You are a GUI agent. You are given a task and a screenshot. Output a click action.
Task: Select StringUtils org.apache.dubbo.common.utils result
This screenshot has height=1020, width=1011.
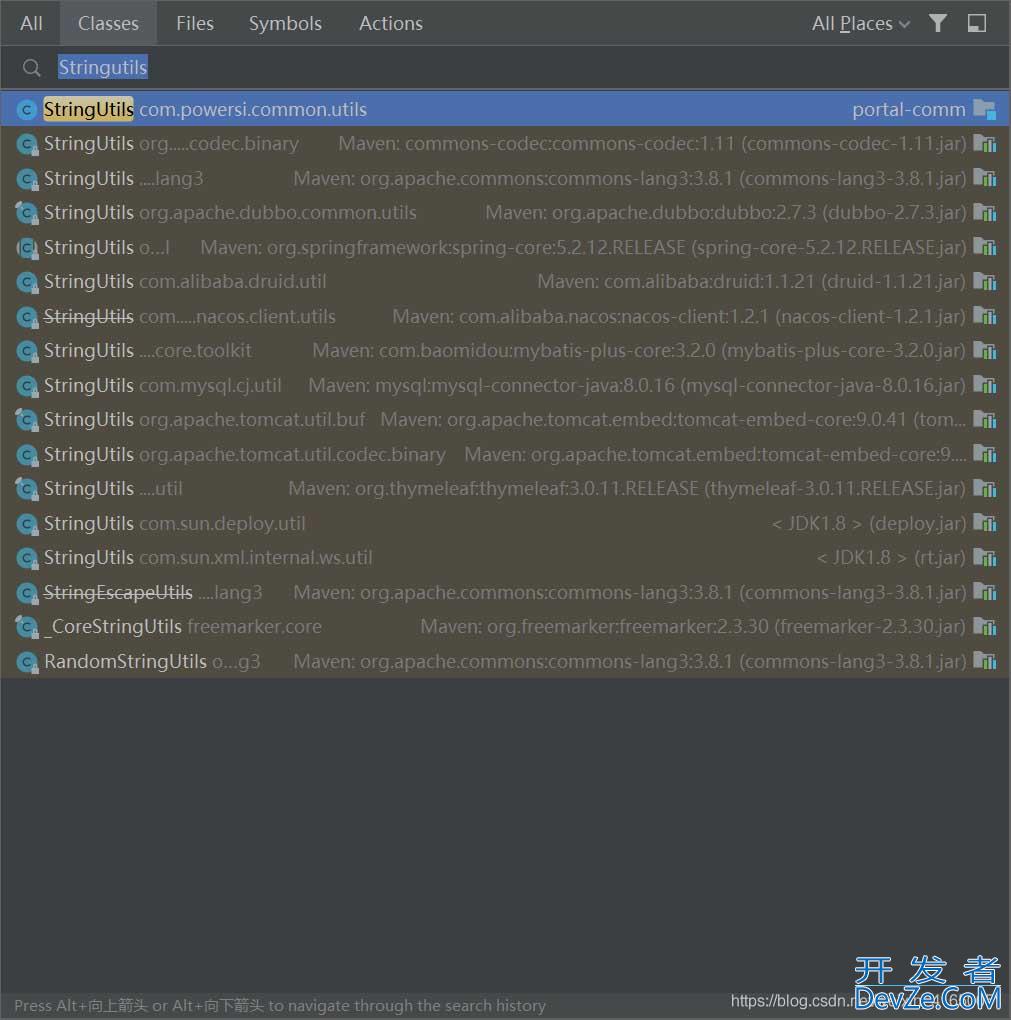pyautogui.click(x=506, y=213)
